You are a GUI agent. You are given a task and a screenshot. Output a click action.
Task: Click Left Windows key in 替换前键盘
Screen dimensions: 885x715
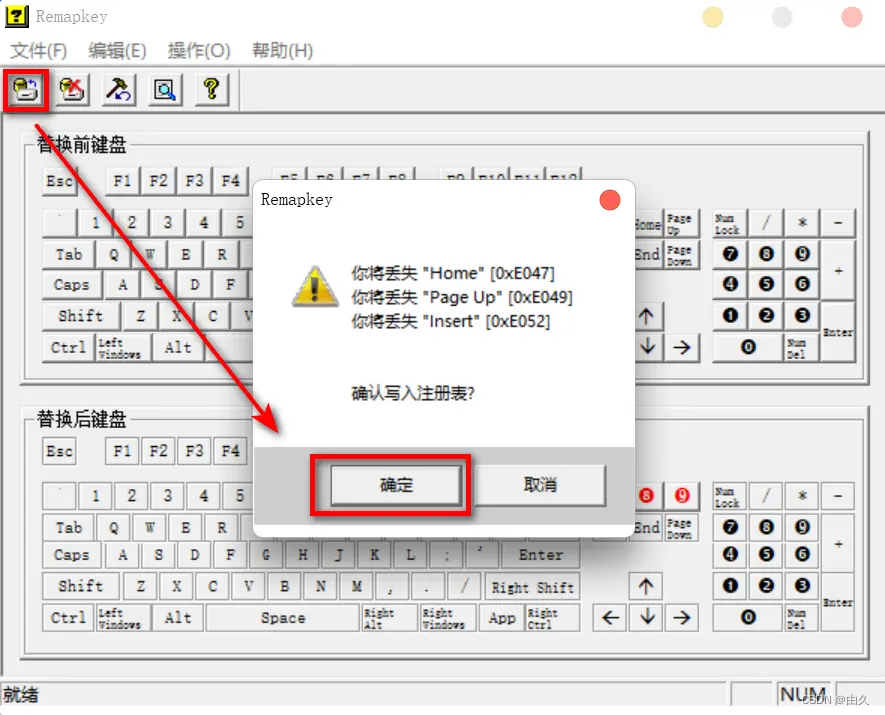124,348
